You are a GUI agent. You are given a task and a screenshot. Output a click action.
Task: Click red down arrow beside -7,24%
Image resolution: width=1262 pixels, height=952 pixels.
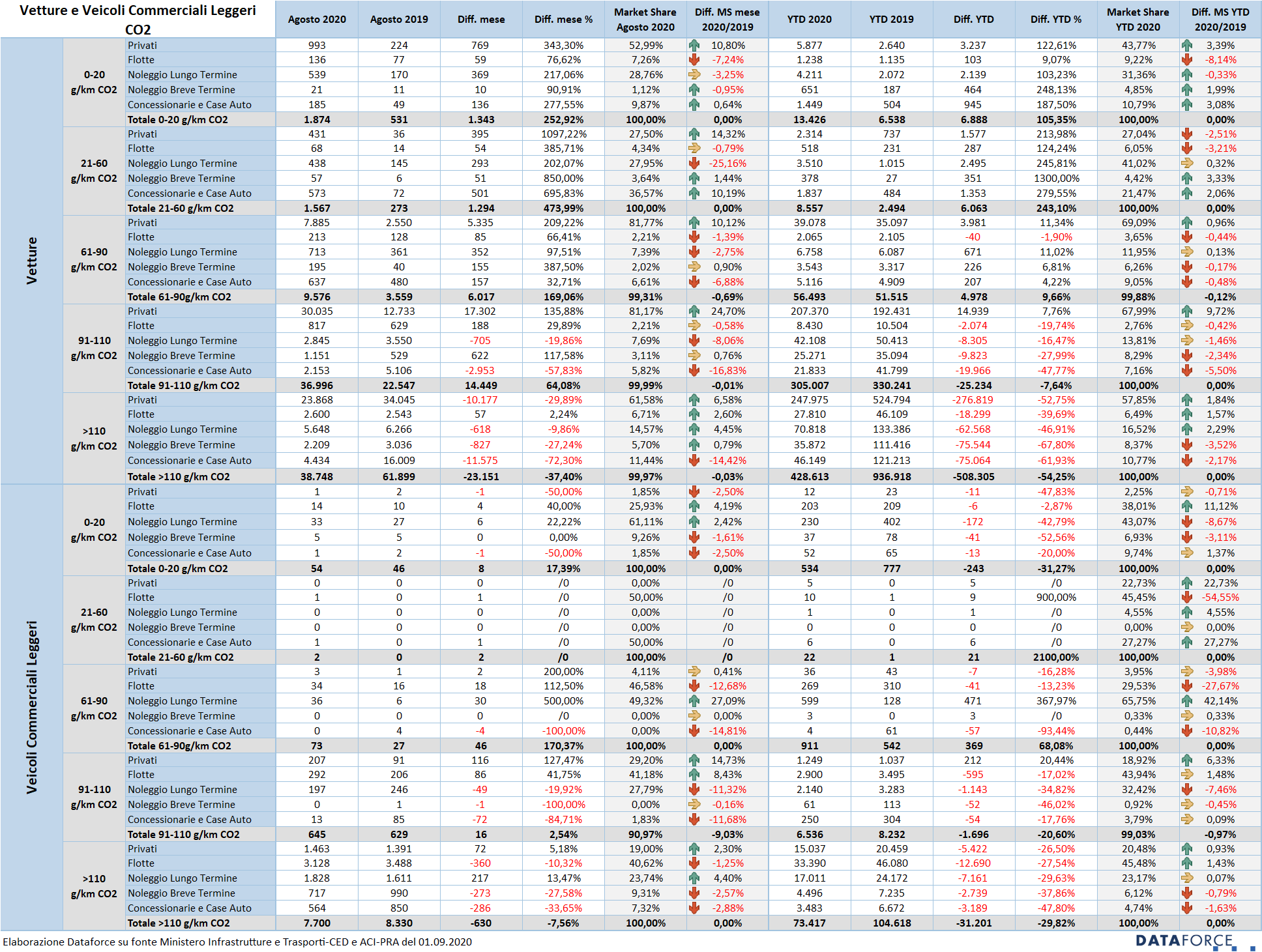694,60
